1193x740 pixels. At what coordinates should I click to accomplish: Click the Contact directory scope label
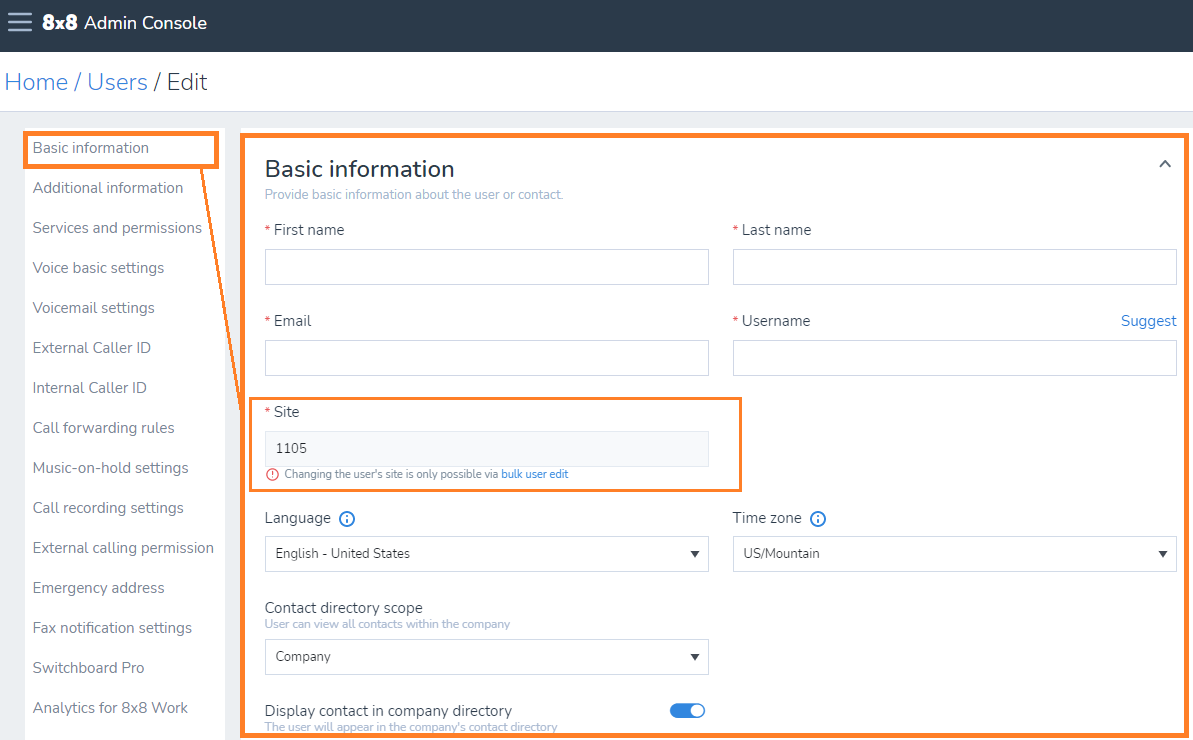point(343,608)
